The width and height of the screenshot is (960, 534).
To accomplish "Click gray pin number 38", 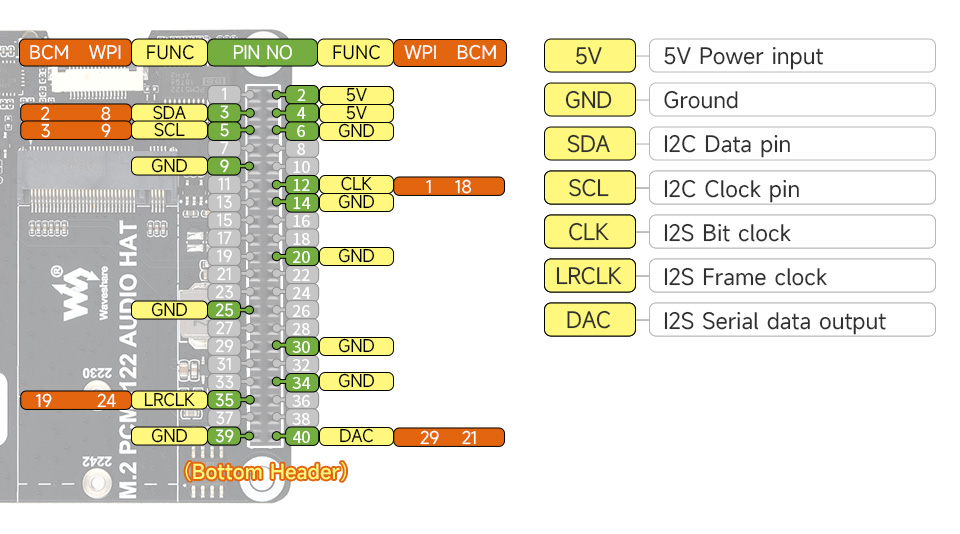I will click(301, 419).
